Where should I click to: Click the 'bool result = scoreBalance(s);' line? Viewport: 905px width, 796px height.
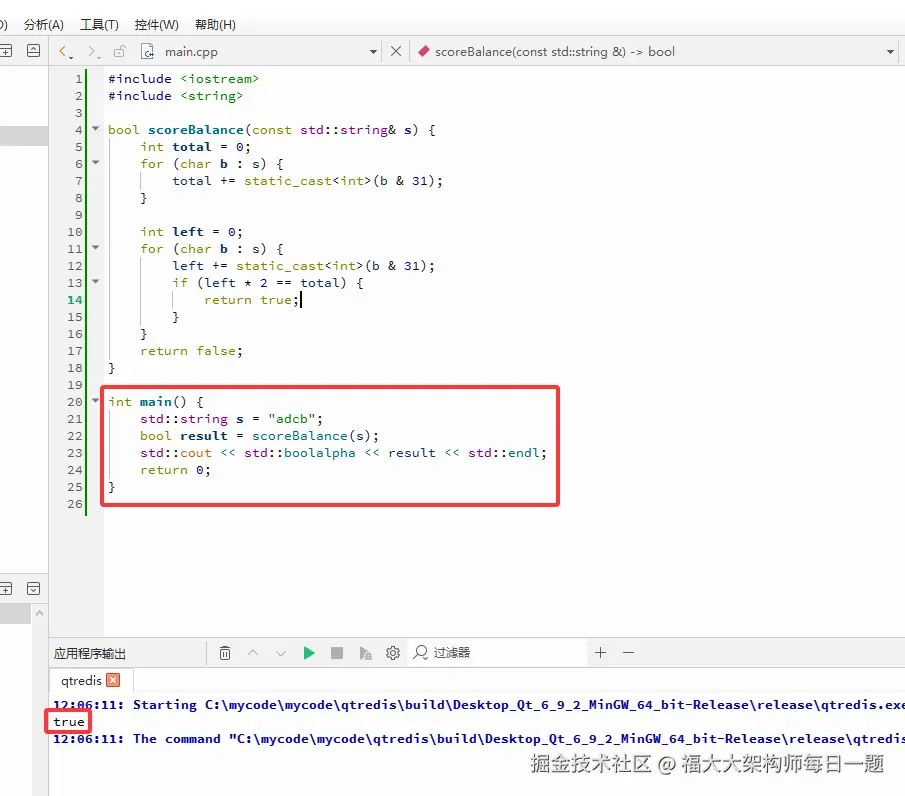coord(259,436)
